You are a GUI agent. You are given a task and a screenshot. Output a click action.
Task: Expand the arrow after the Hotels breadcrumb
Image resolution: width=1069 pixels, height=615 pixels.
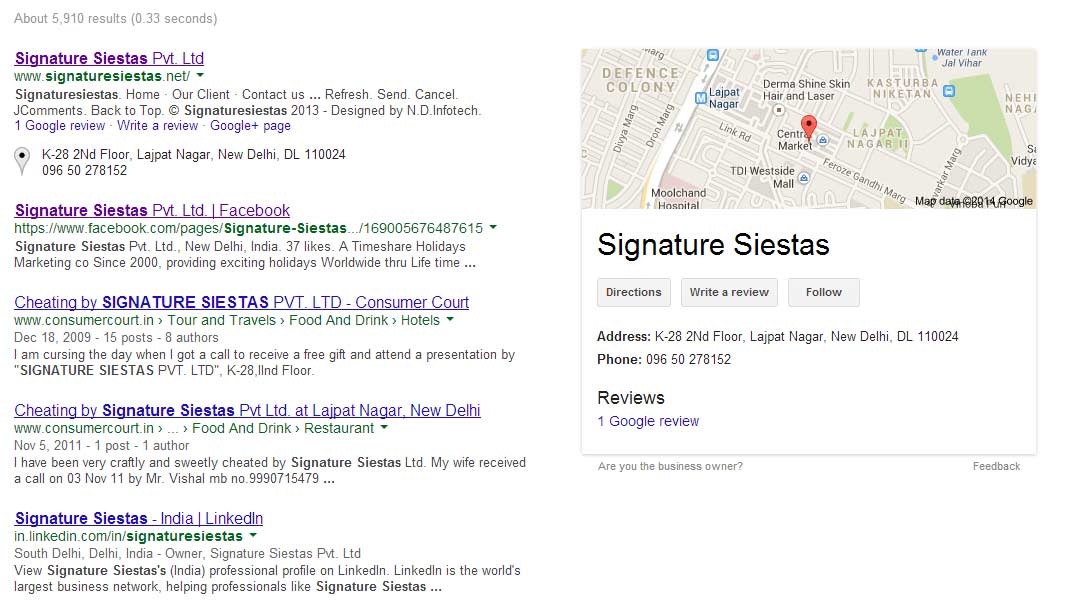[x=450, y=320]
